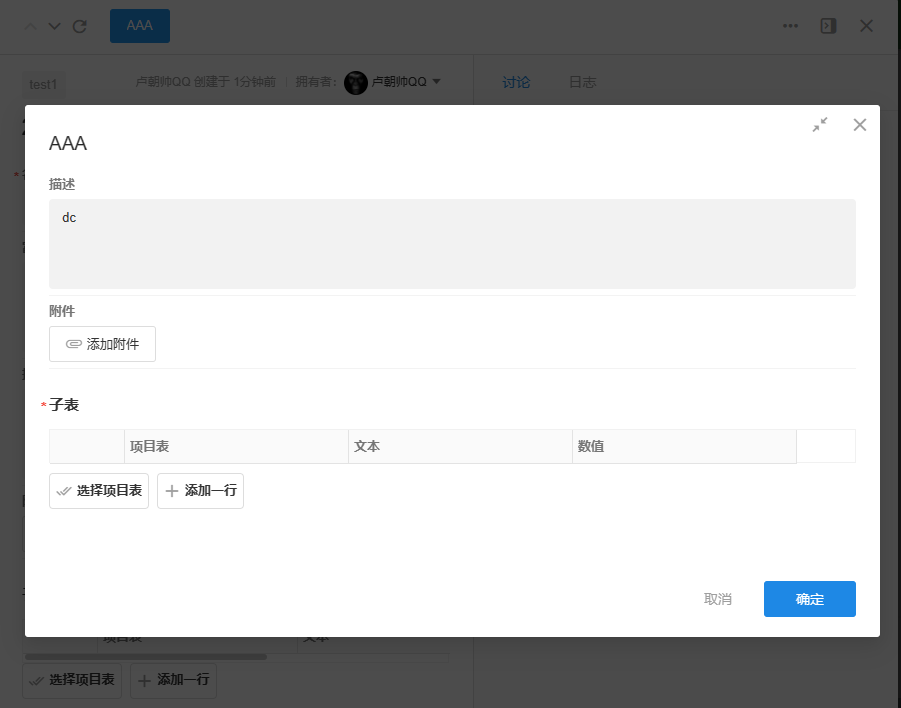Screen dimensions: 901x708
Task: Toggle the side panel icon
Action: (828, 26)
